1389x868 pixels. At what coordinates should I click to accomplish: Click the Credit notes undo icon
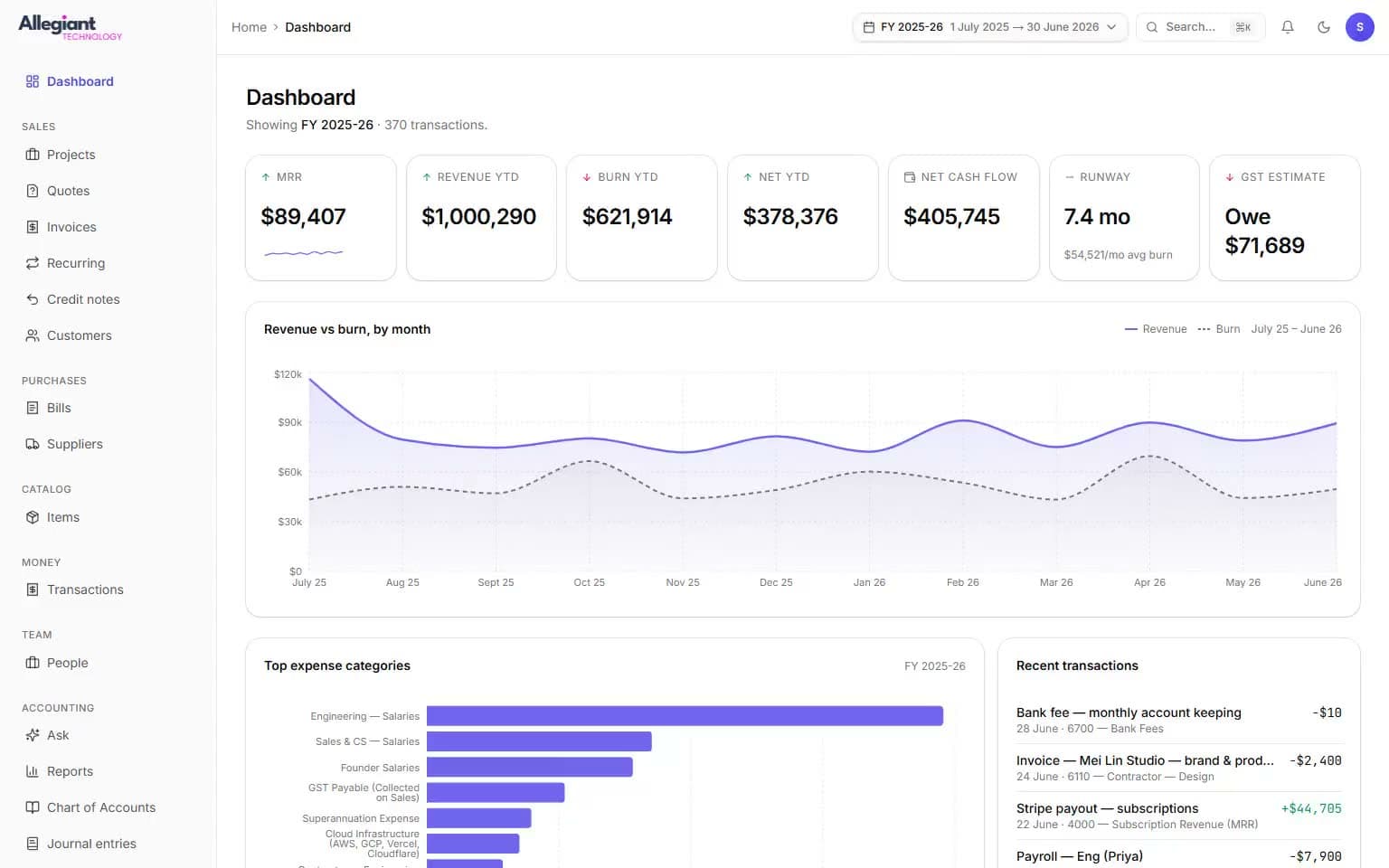point(33,299)
